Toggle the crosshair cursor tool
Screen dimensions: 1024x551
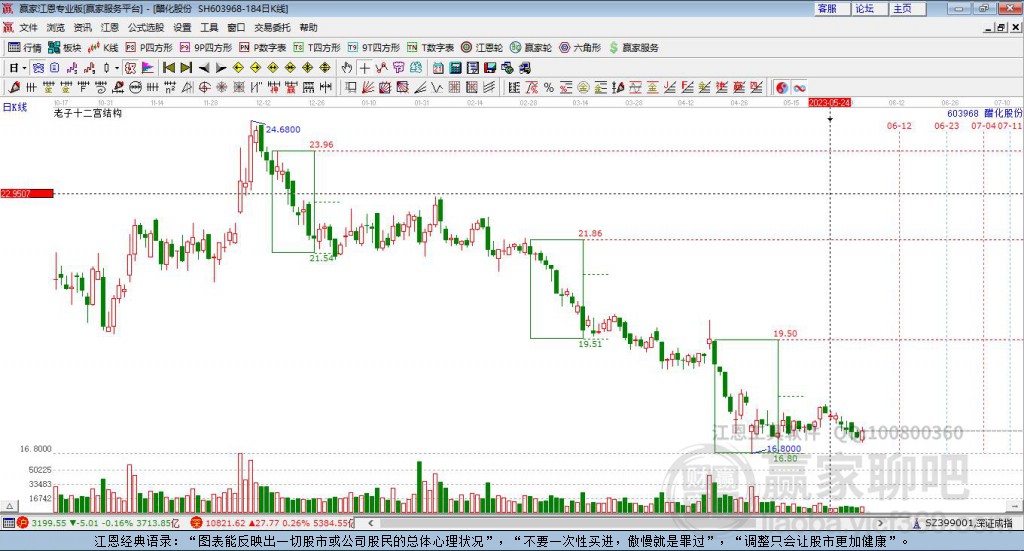click(x=364, y=68)
